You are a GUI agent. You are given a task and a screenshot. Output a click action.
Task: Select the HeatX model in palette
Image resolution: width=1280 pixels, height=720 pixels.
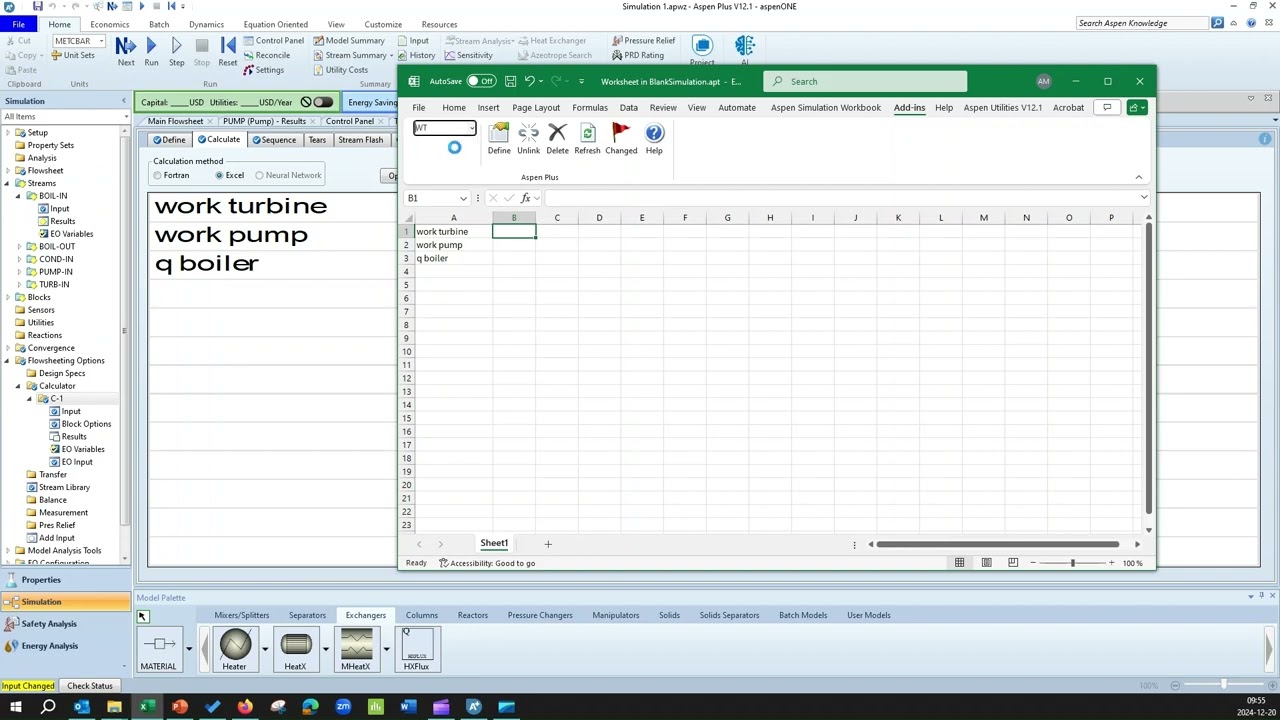(295, 649)
